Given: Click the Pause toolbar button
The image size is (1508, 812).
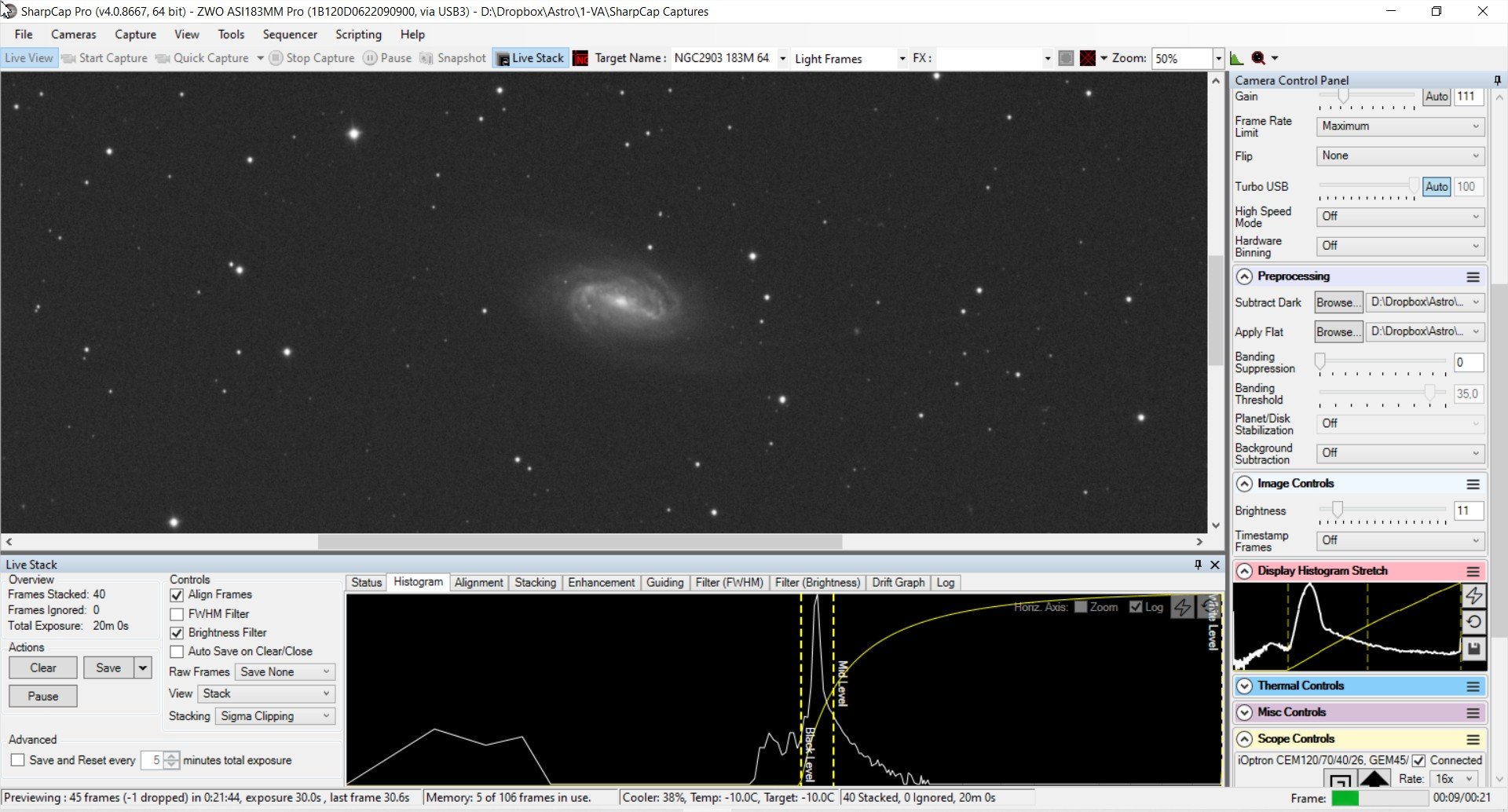Looking at the screenshot, I should pyautogui.click(x=387, y=58).
